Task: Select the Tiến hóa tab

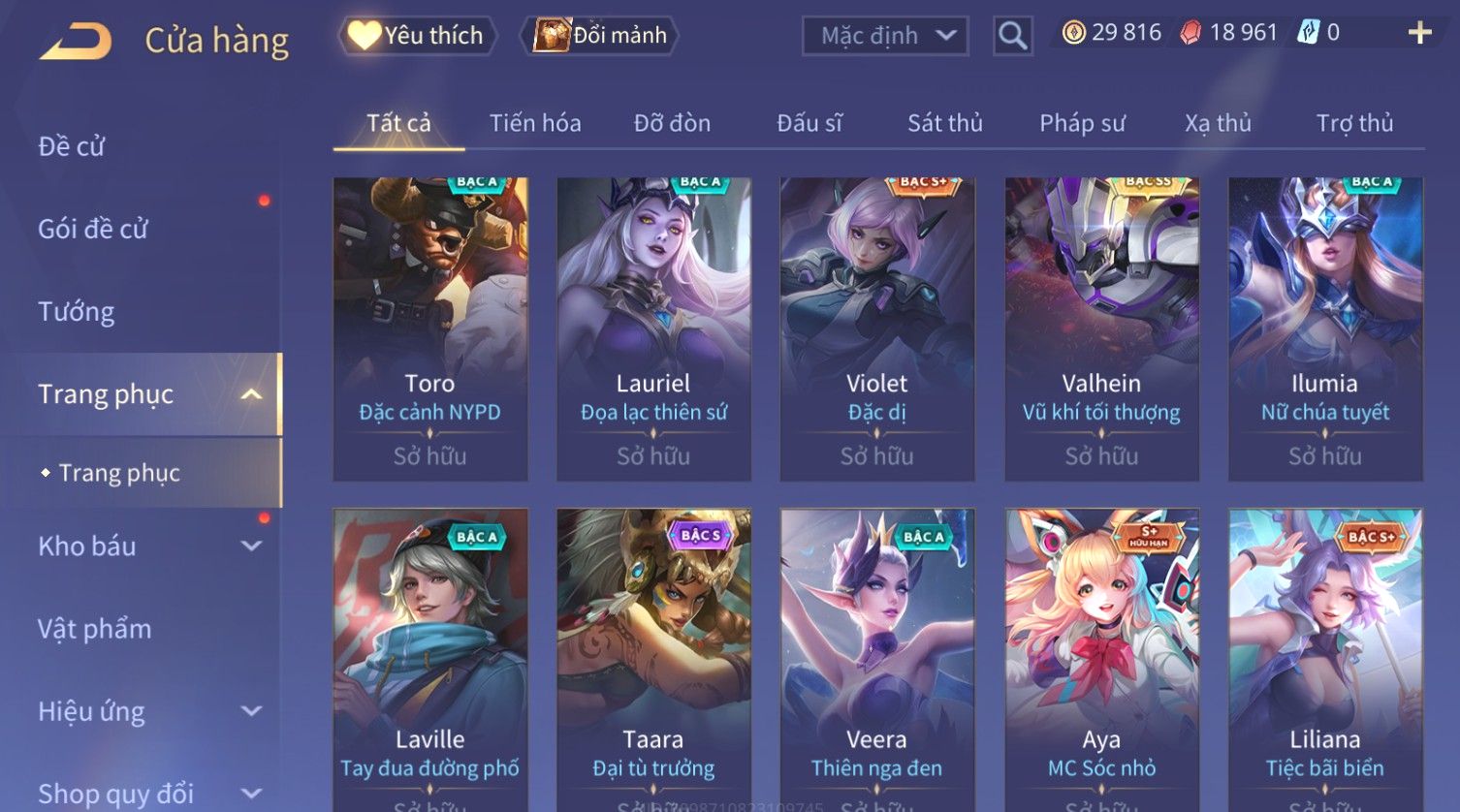Action: [x=535, y=123]
